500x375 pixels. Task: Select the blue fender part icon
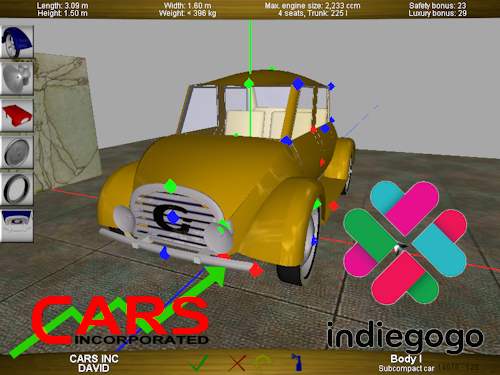(17, 42)
